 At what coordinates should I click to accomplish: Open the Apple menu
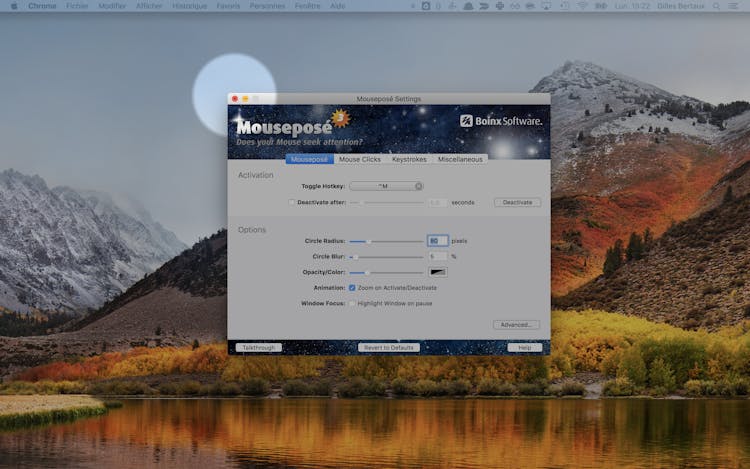(12, 6)
